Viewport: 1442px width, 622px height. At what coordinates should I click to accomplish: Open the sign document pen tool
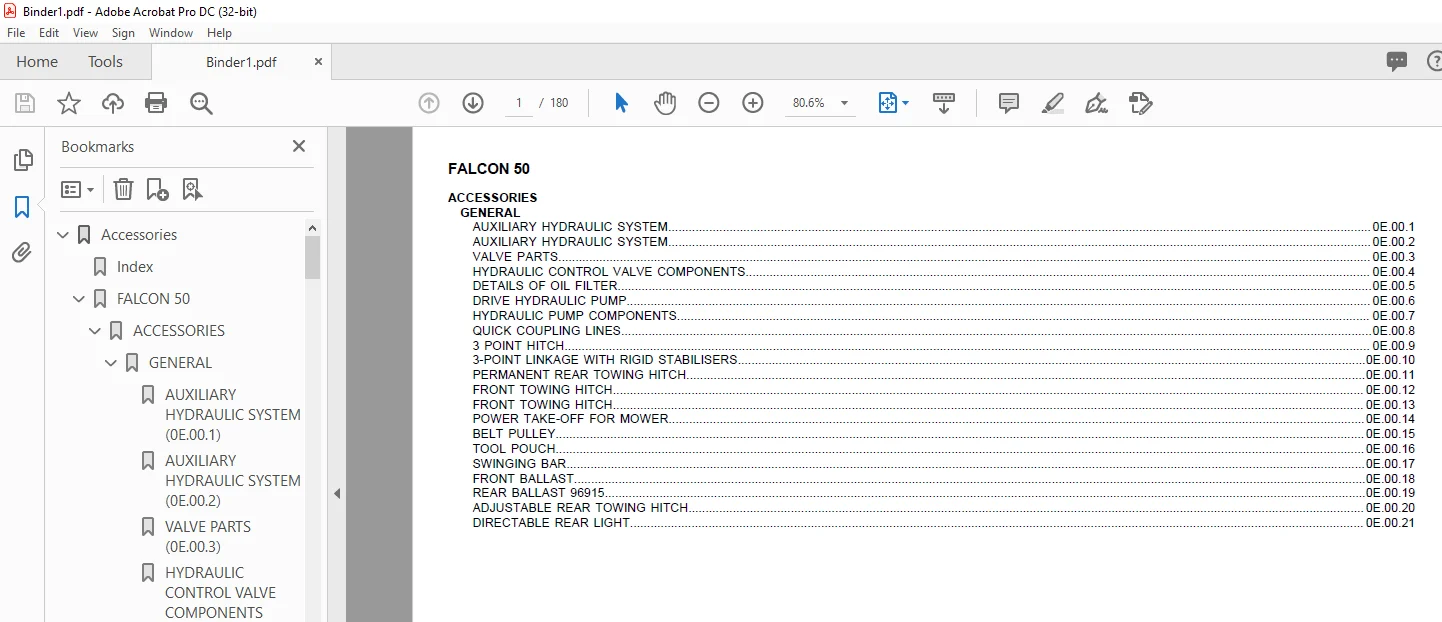tap(1096, 103)
